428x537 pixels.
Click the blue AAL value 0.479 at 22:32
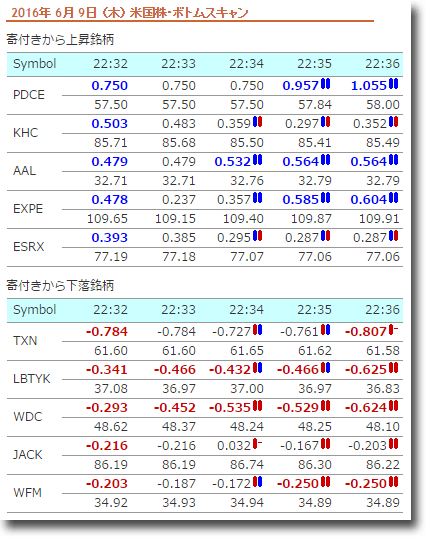110,162
